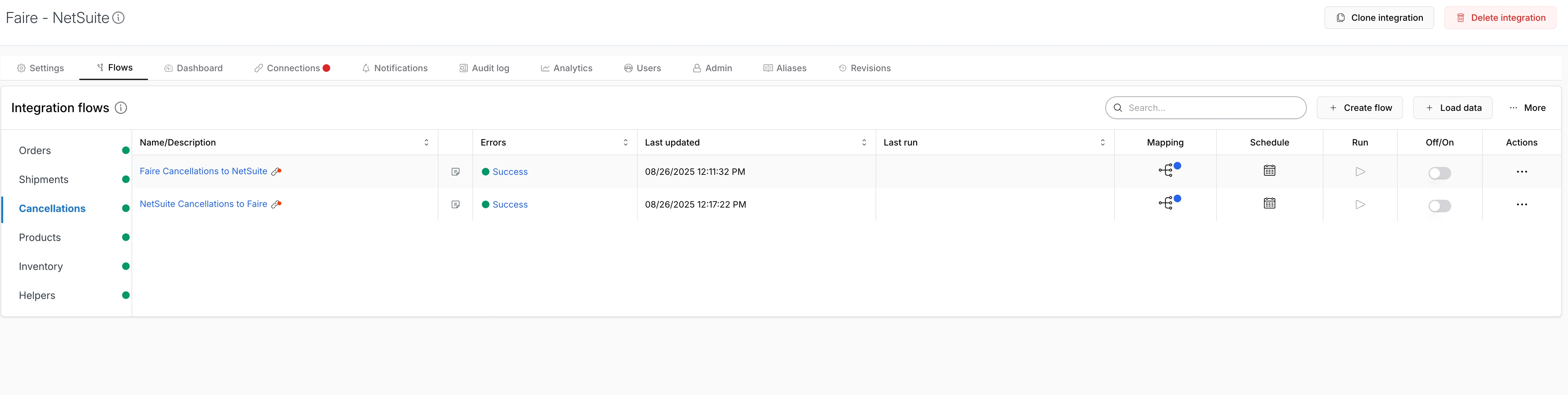
Task: Open schedule calendar for NetSuite Cancellations to Faire
Action: 1269,203
